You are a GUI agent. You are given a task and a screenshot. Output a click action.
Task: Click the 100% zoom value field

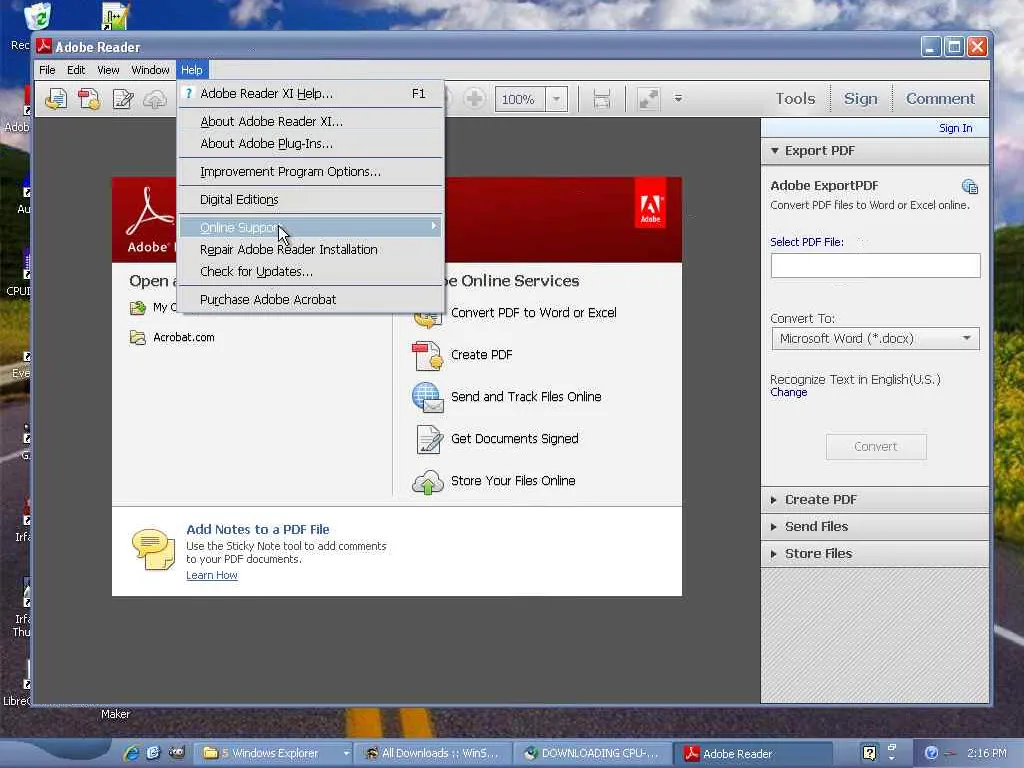[520, 99]
